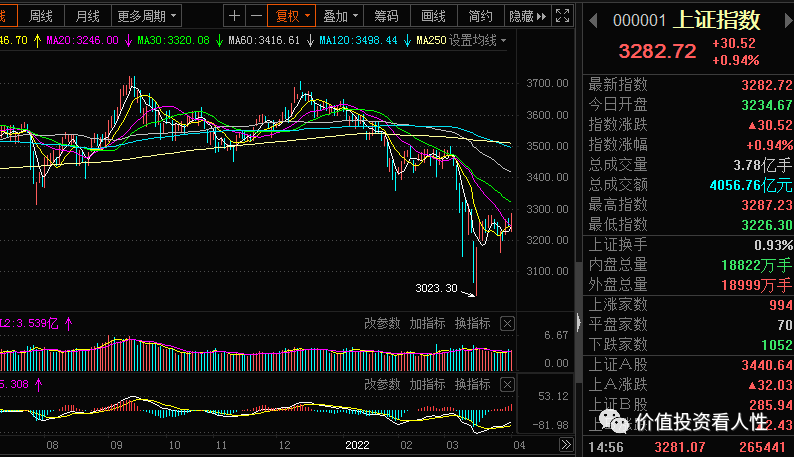Click stock code 000001
Viewport: 794px width, 457px height.
pyautogui.click(x=639, y=21)
